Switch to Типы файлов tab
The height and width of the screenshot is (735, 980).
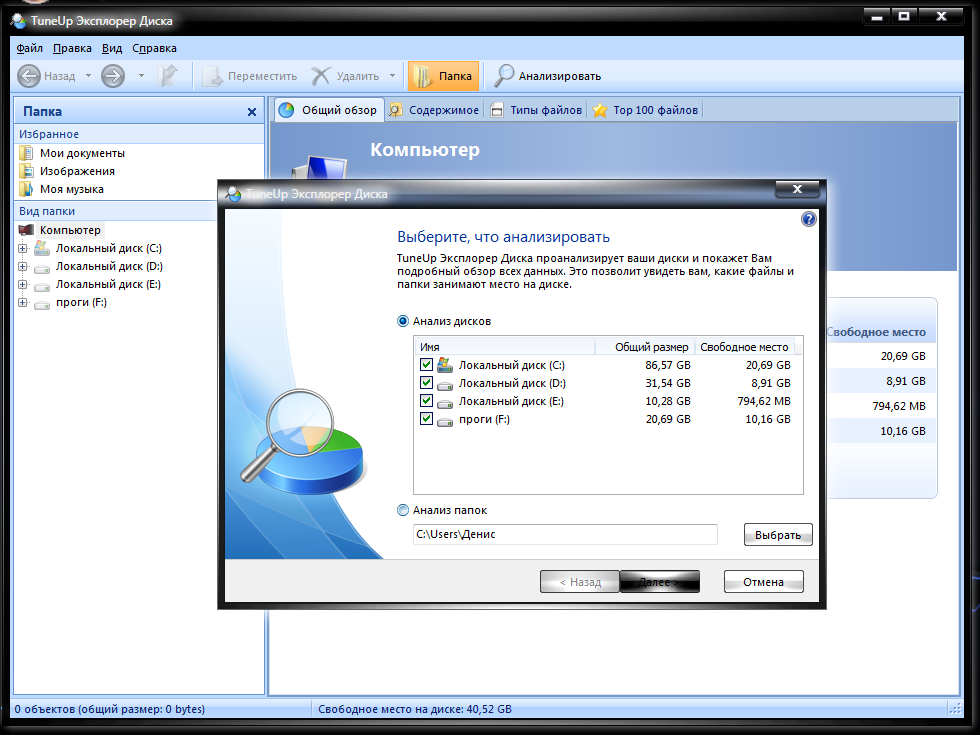pos(537,110)
